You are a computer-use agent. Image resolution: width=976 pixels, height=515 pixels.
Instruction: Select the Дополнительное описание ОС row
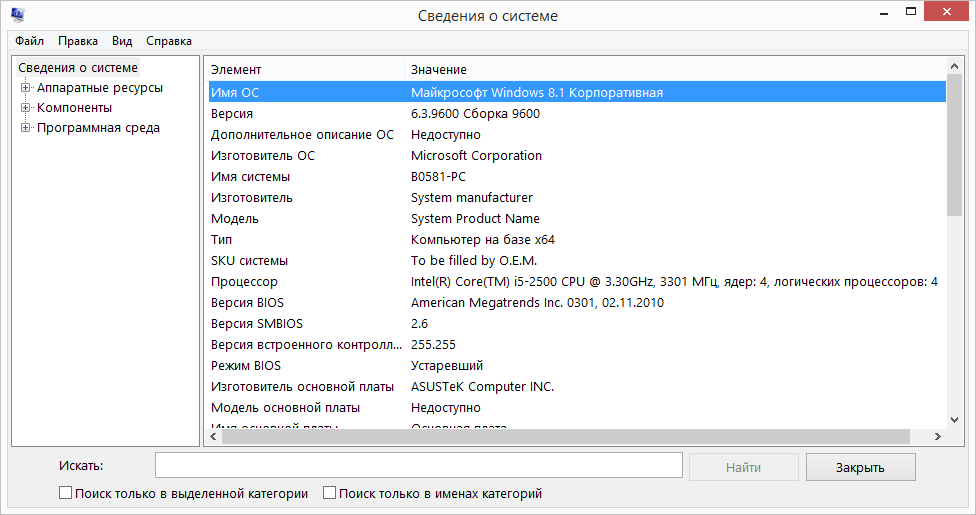click(577, 135)
